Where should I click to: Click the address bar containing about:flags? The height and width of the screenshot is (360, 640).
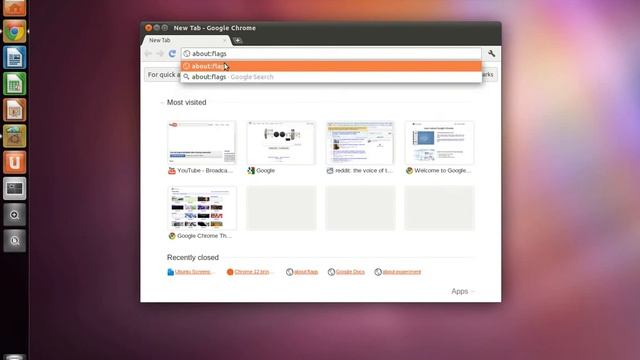tap(331, 54)
